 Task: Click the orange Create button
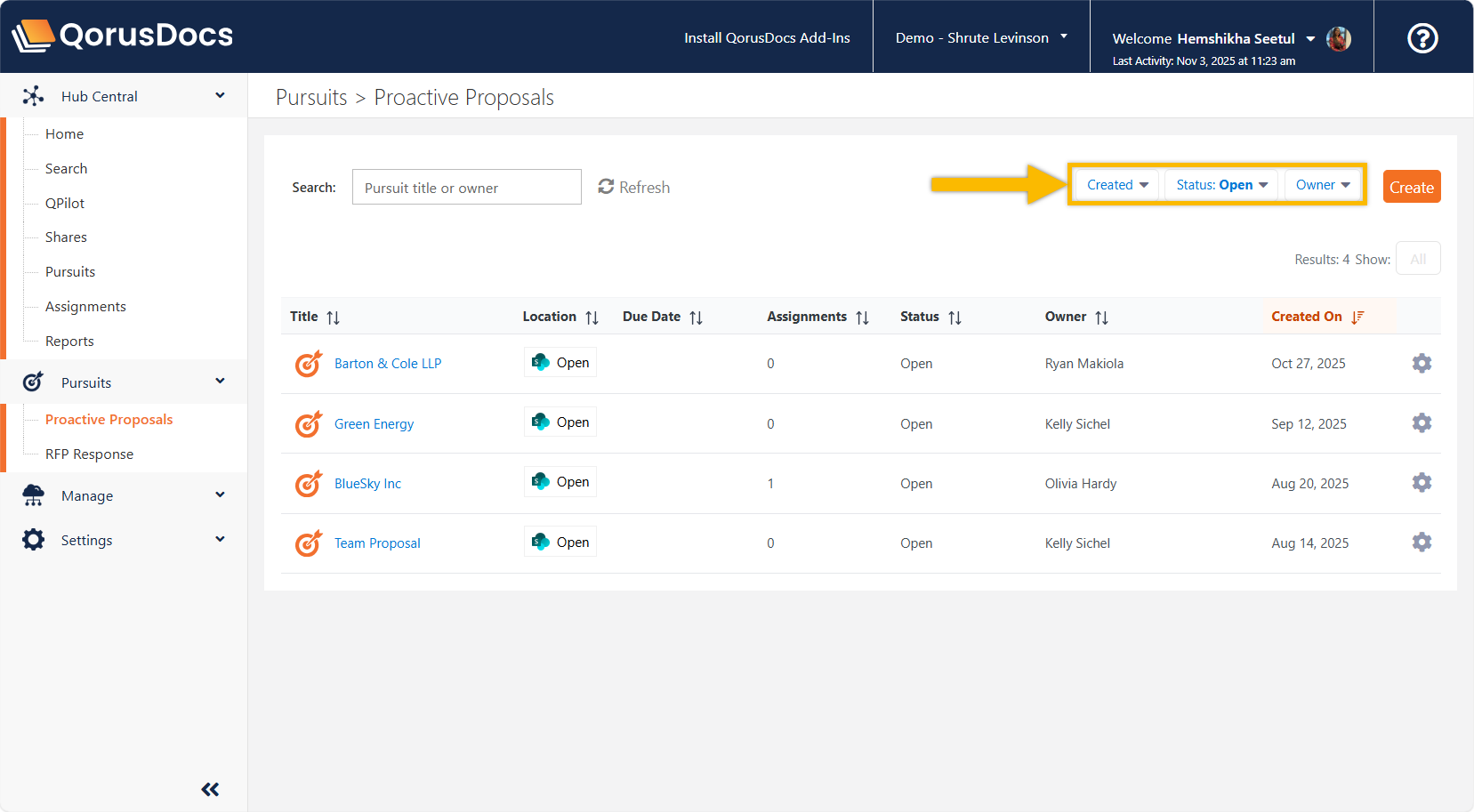pos(1411,188)
